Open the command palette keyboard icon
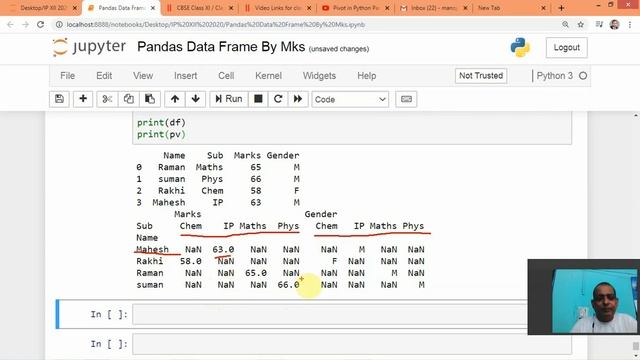Image resolution: width=640 pixels, height=360 pixels. pyautogui.click(x=406, y=99)
